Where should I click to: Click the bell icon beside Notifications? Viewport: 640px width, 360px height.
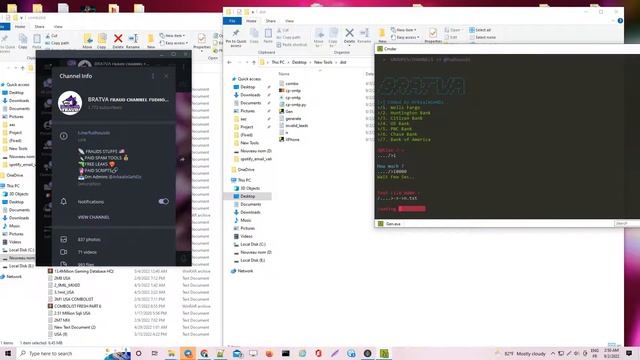(x=64, y=201)
